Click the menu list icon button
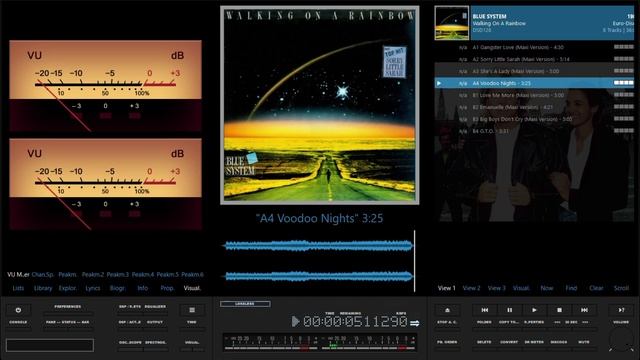640x360 pixels. tap(192, 310)
